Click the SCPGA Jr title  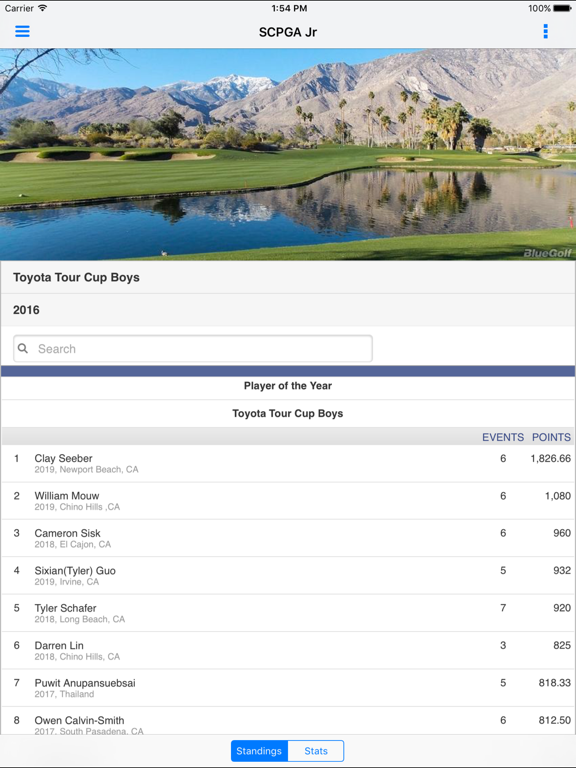point(288,32)
